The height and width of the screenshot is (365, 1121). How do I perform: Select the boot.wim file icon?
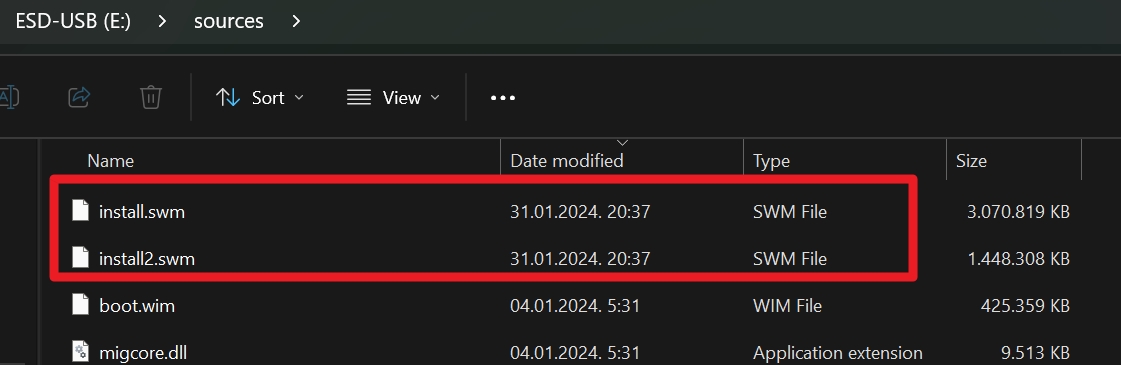(81, 305)
